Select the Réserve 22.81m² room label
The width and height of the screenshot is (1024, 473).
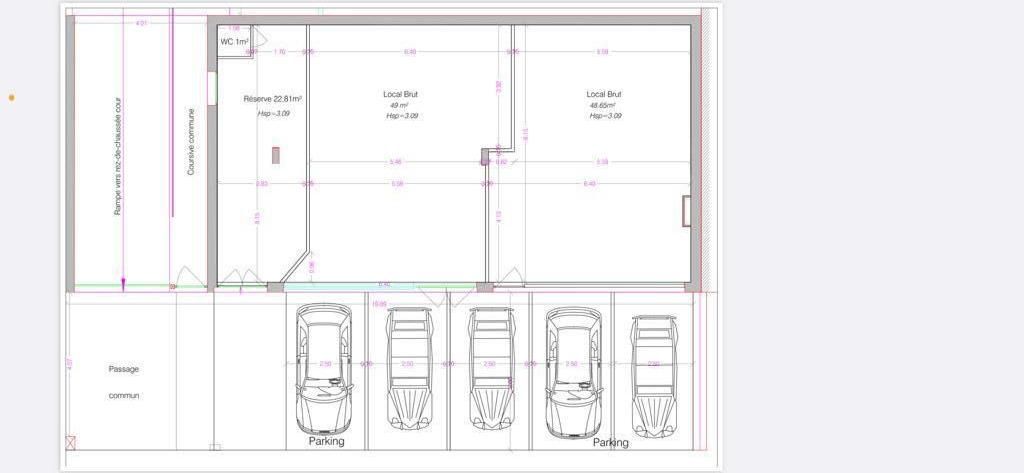pyautogui.click(x=273, y=99)
